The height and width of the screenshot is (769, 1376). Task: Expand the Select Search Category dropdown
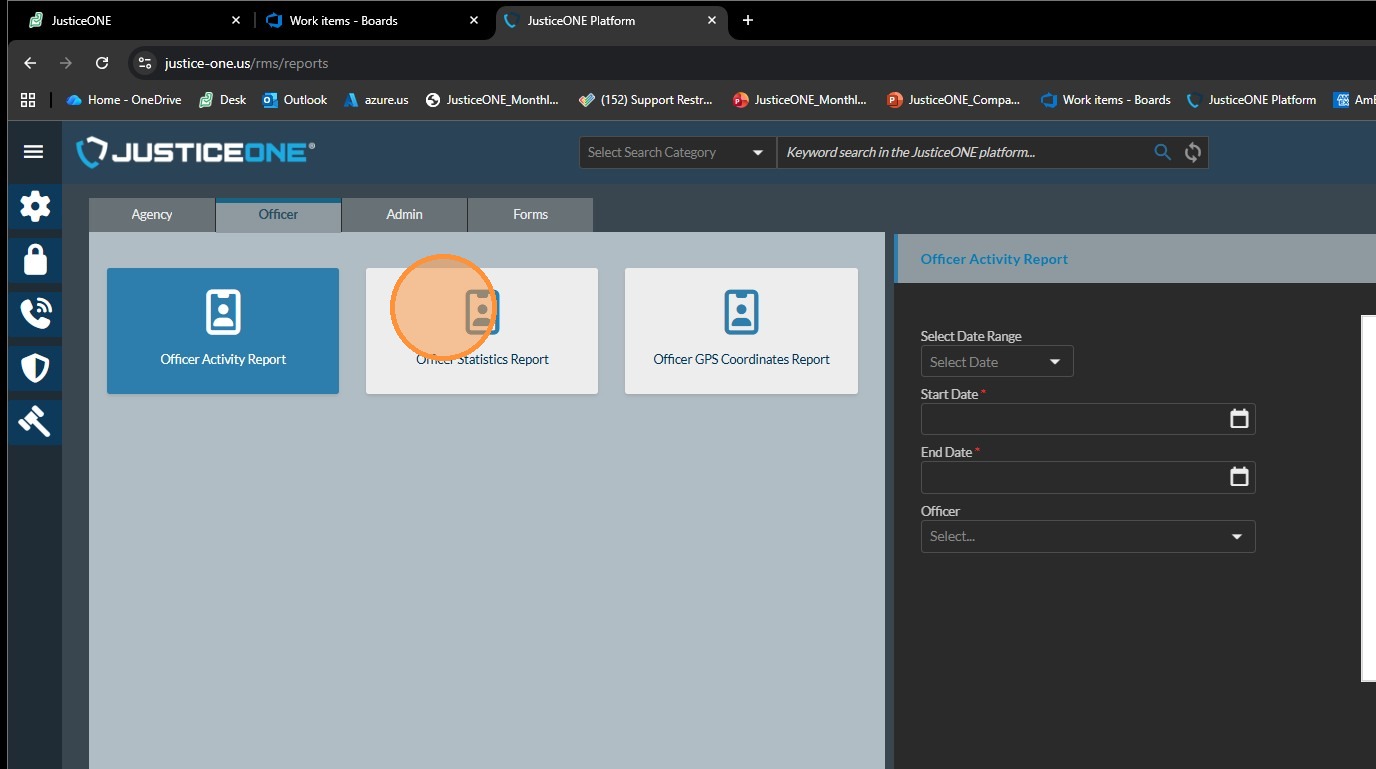[677, 152]
